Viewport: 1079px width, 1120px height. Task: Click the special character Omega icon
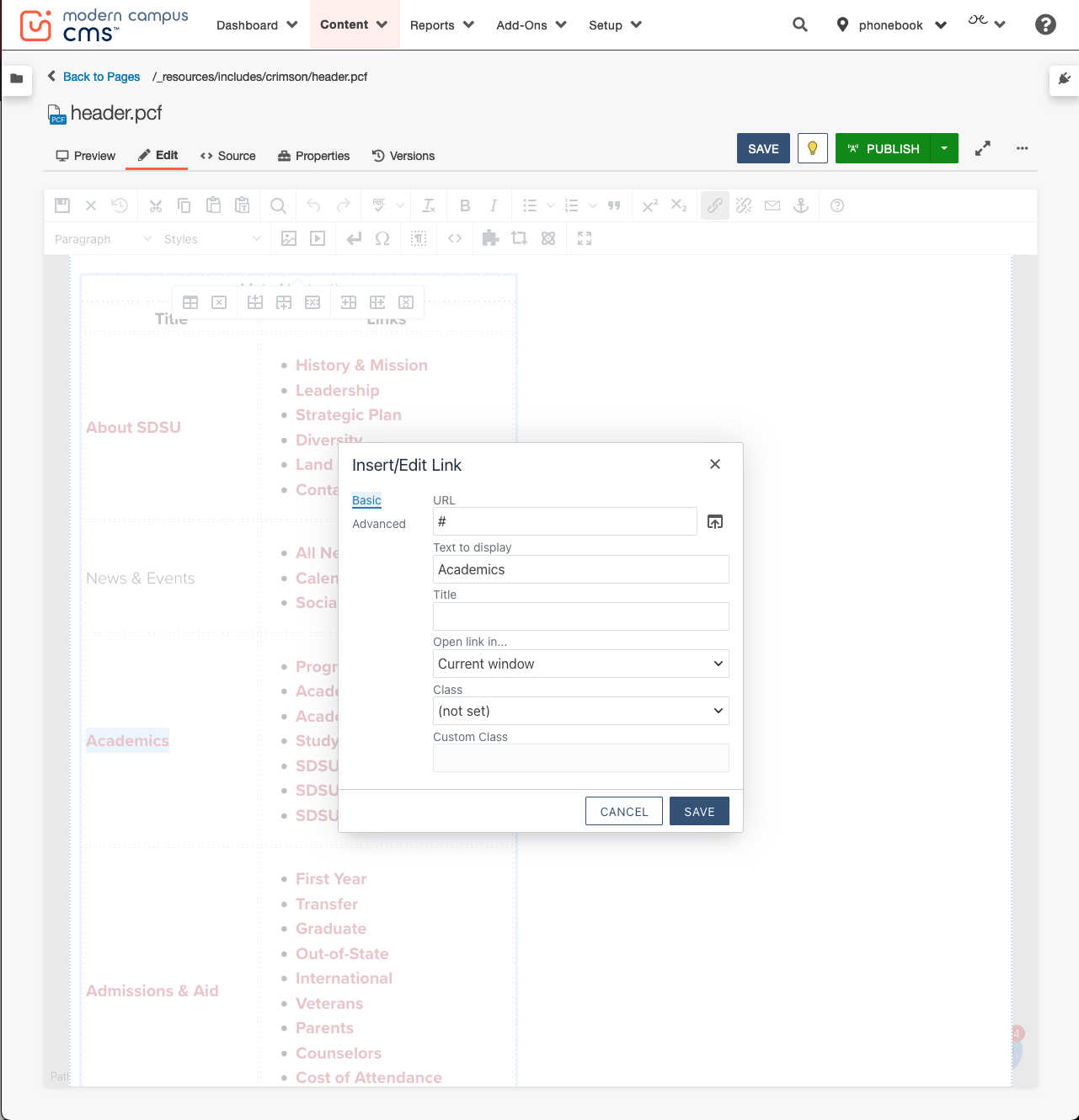coord(382,238)
